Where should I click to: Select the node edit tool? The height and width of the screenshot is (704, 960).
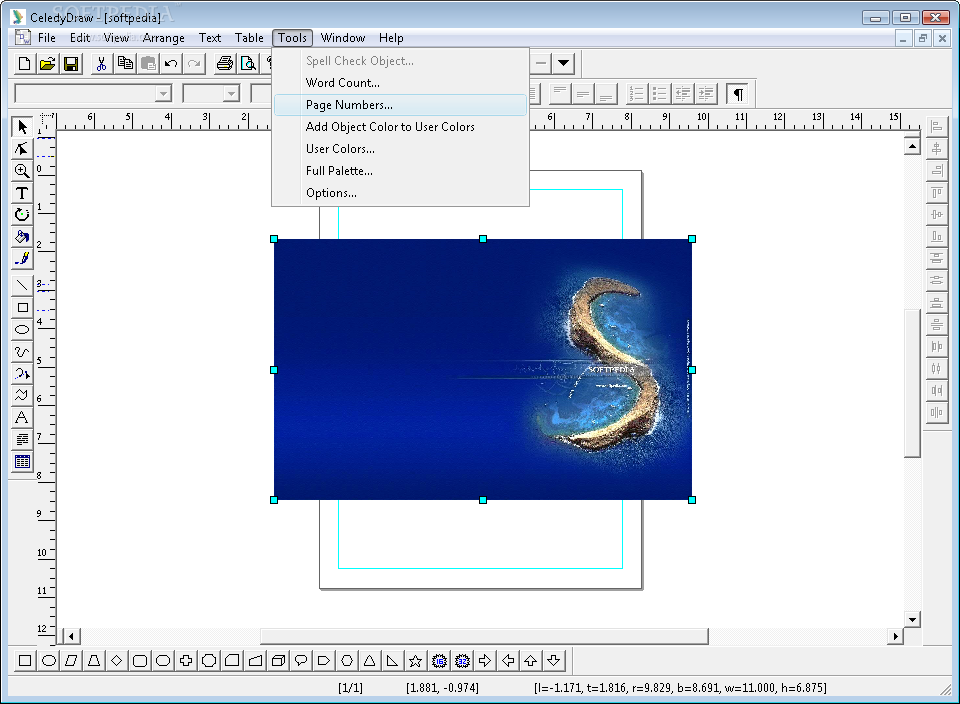(22, 149)
